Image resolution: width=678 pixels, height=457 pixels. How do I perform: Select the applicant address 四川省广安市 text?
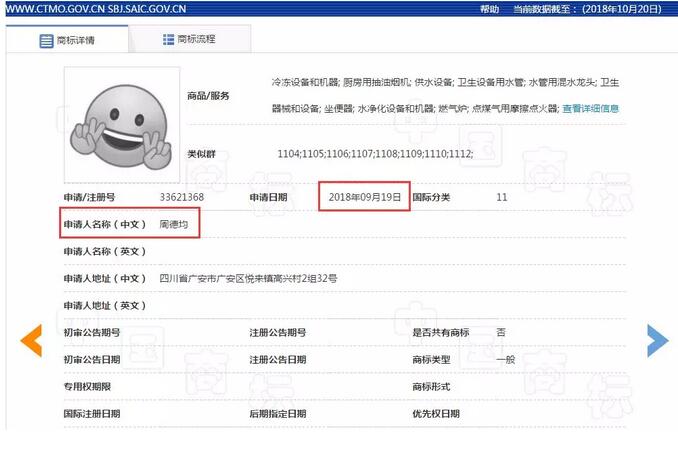coord(248,278)
